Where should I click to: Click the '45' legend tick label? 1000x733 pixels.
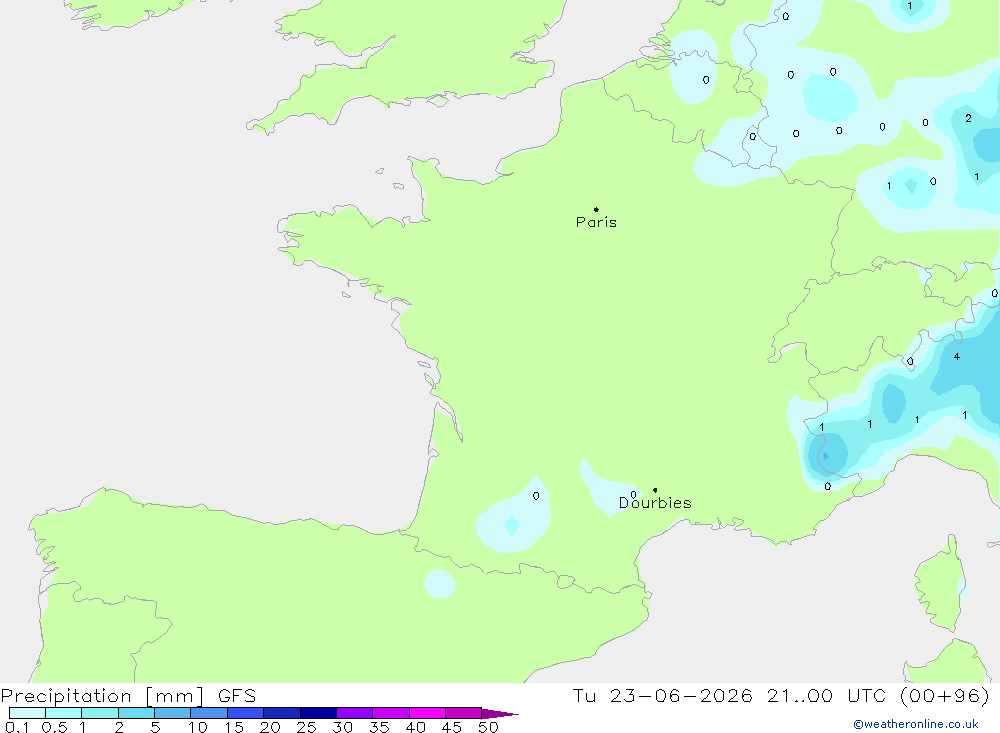(x=452, y=727)
